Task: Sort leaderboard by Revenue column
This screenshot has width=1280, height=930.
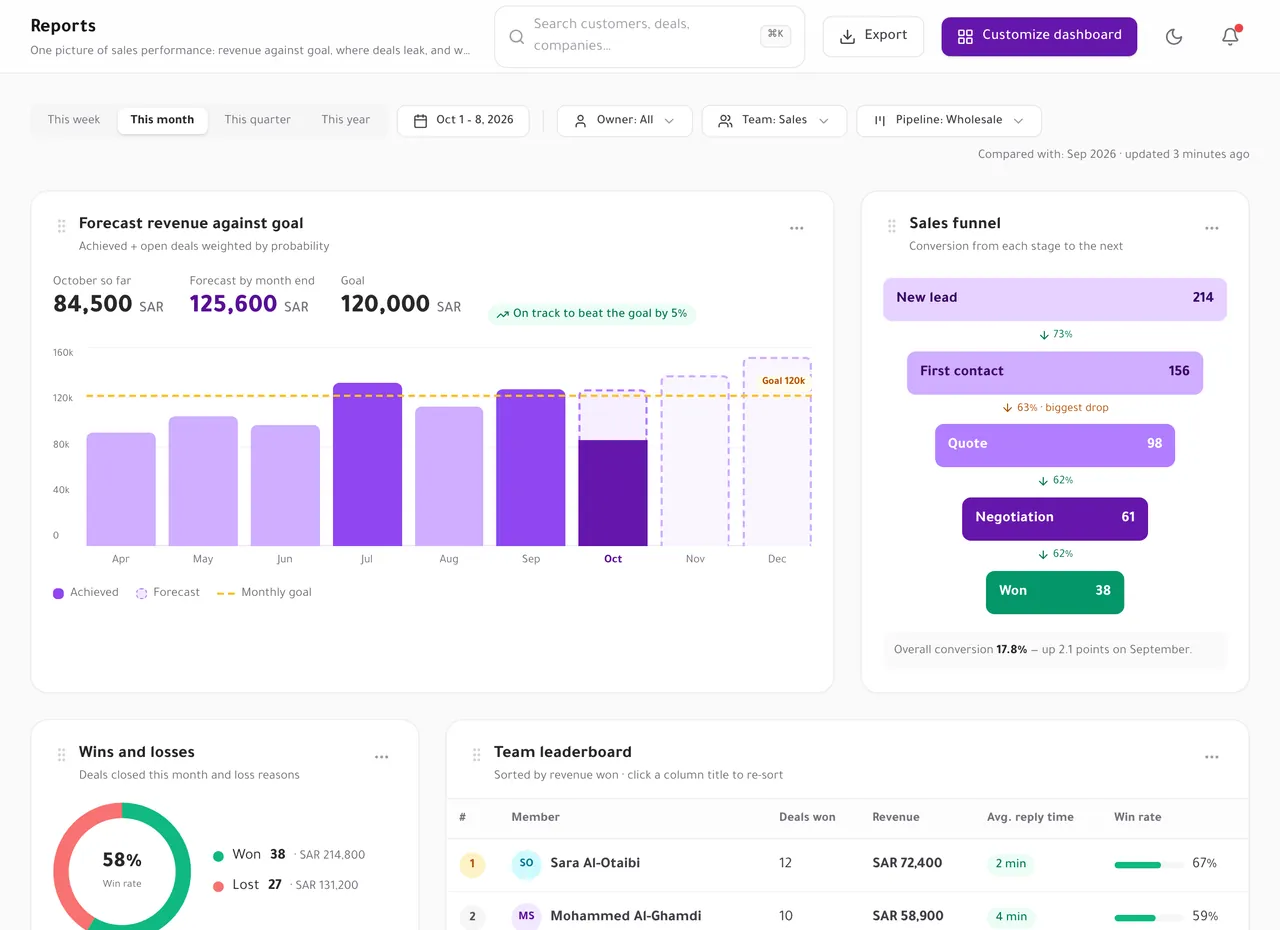Action: tap(895, 817)
